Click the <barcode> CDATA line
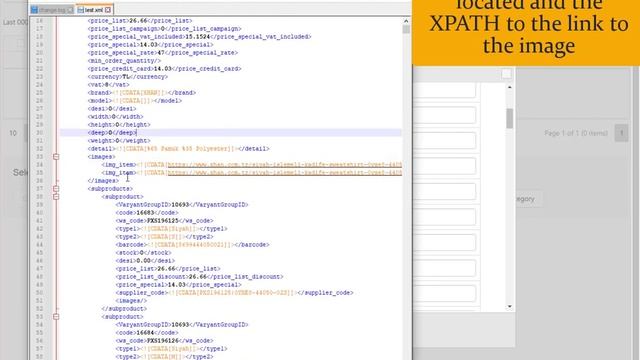The width and height of the screenshot is (640, 360). [192, 245]
